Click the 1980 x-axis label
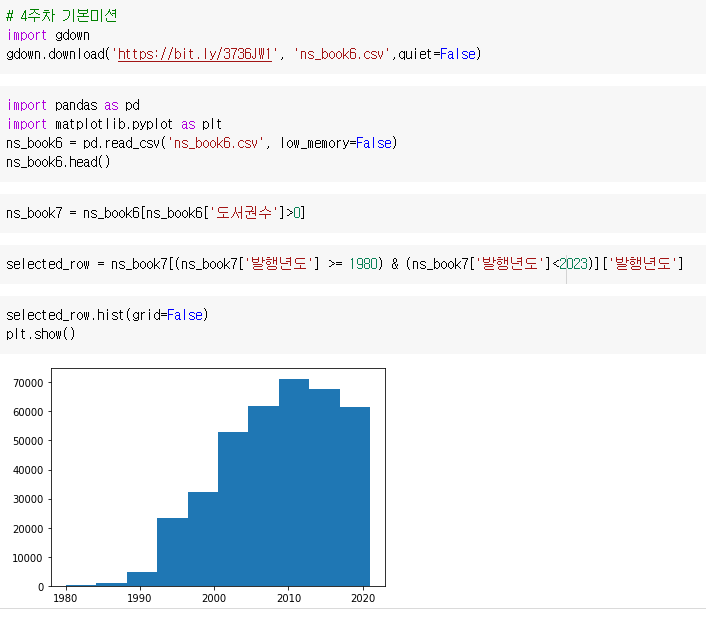This screenshot has width=706, height=621. click(65, 598)
